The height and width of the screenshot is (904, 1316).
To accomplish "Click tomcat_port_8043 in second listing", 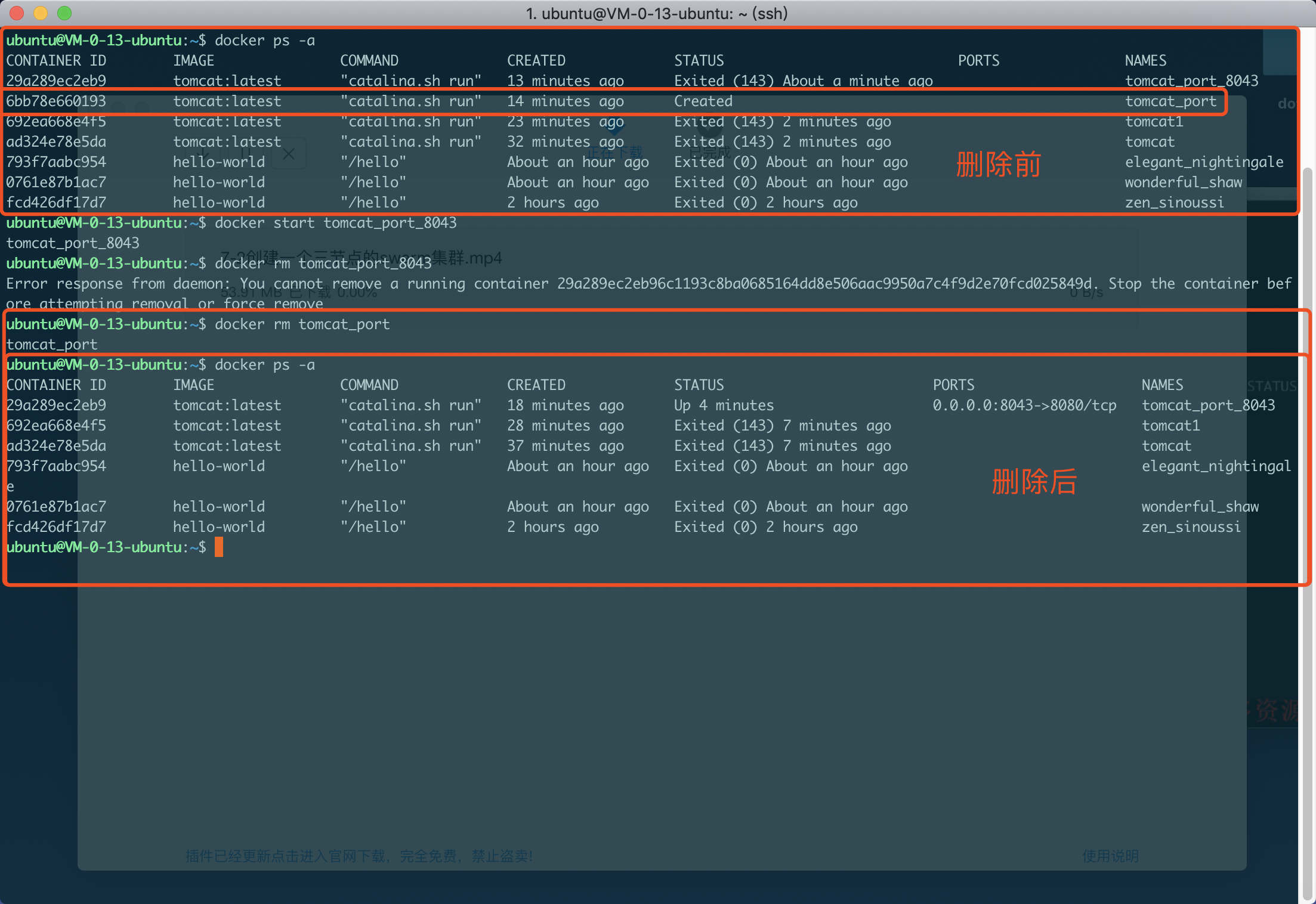I will coord(1208,405).
